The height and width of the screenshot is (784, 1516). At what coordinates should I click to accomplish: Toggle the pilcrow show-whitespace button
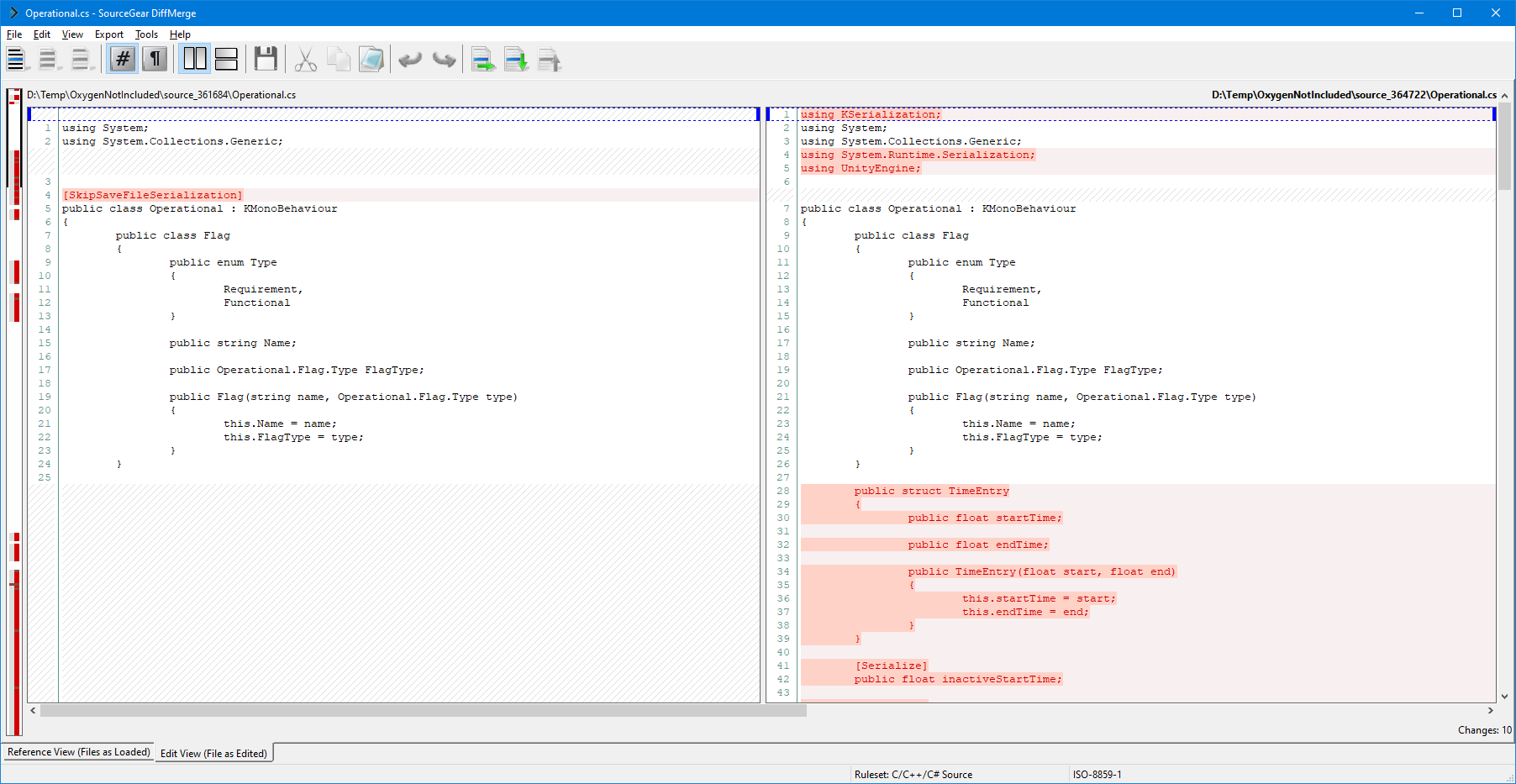[x=155, y=60]
